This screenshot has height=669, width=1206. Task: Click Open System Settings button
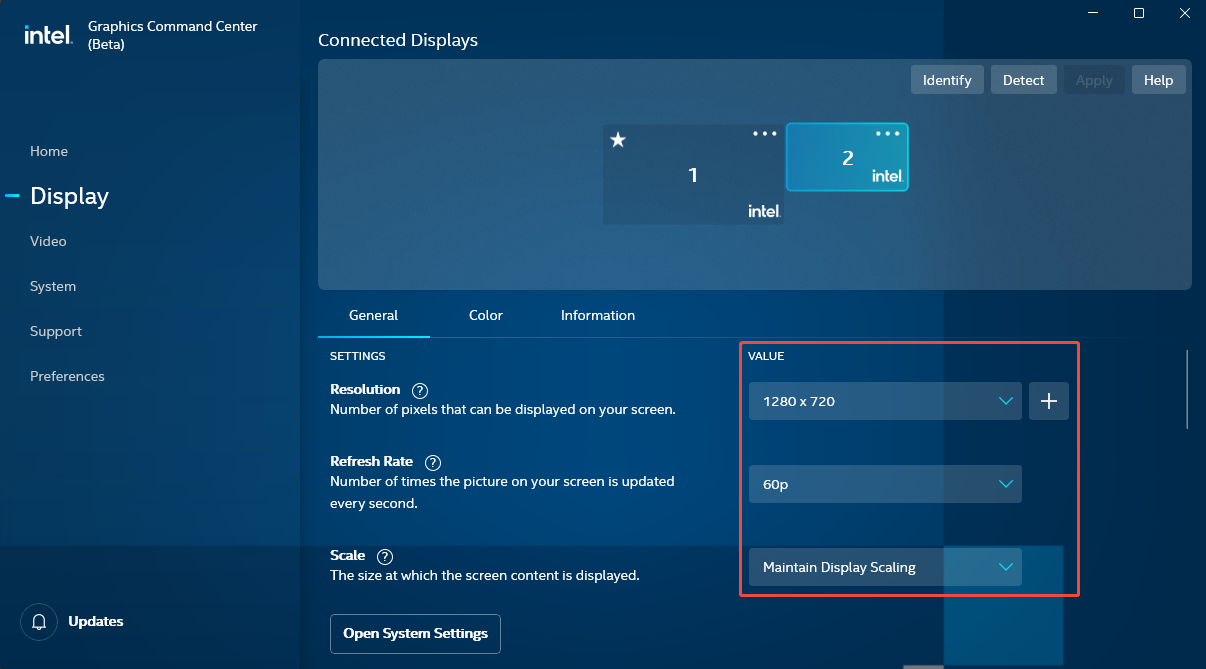[415, 633]
